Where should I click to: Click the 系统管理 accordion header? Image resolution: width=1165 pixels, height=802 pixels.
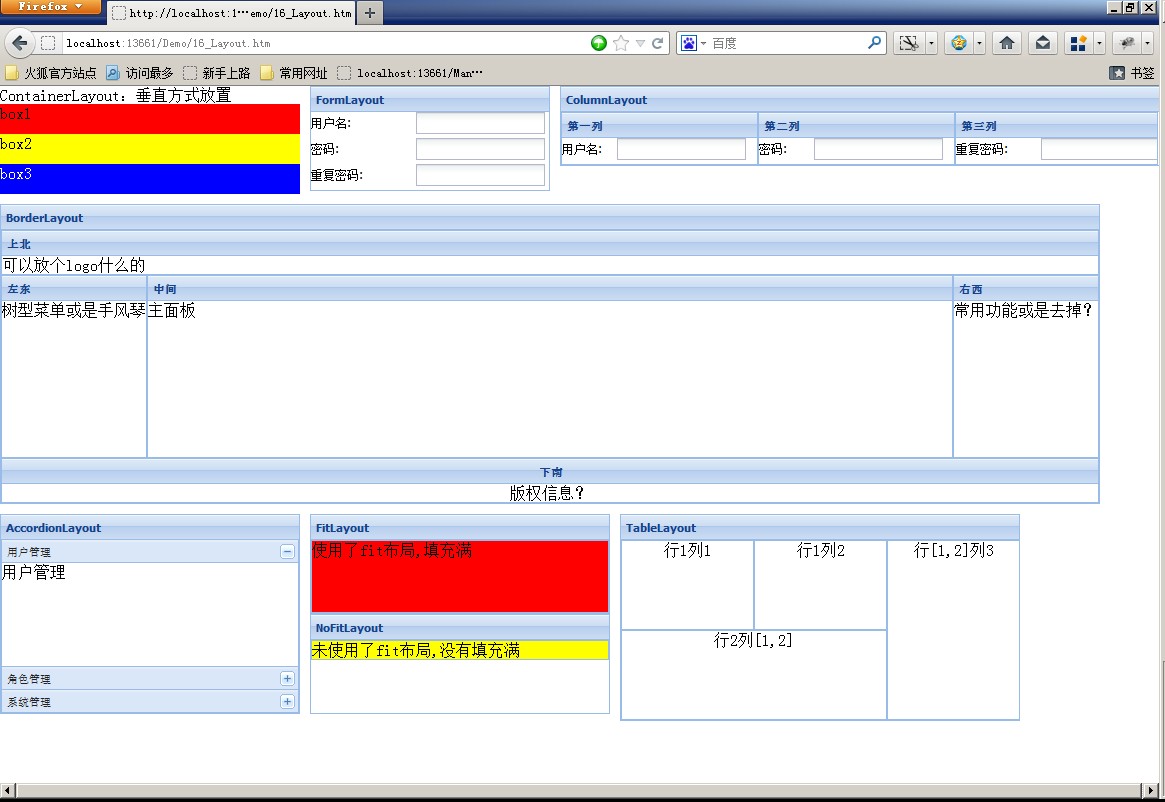149,702
